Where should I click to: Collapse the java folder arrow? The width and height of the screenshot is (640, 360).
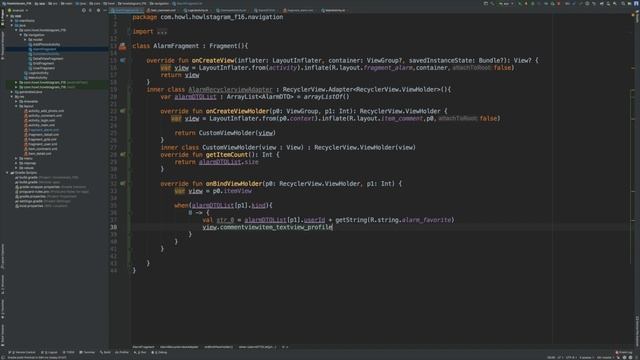[12, 25]
